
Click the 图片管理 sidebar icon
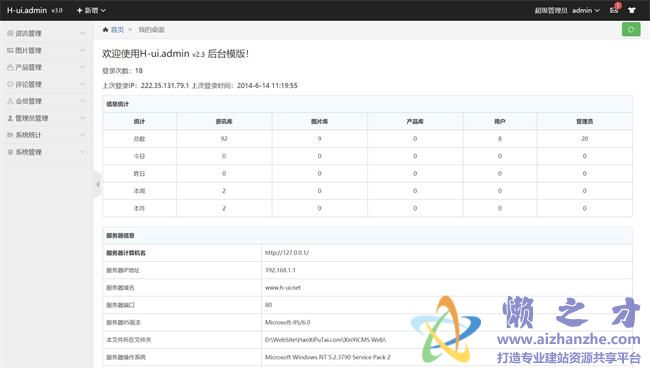pos(10,50)
